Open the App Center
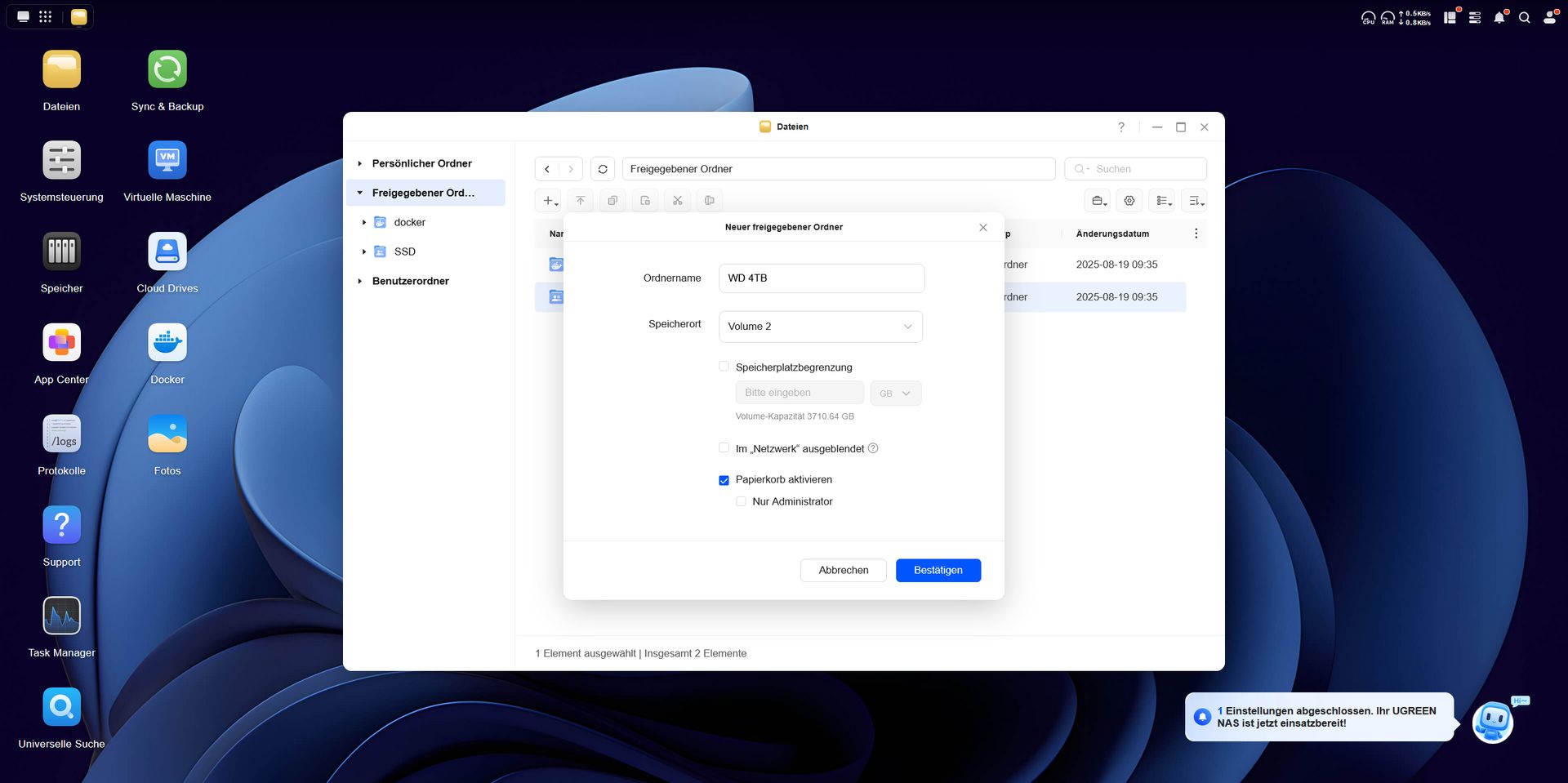The width and height of the screenshot is (1568, 783). [x=61, y=342]
